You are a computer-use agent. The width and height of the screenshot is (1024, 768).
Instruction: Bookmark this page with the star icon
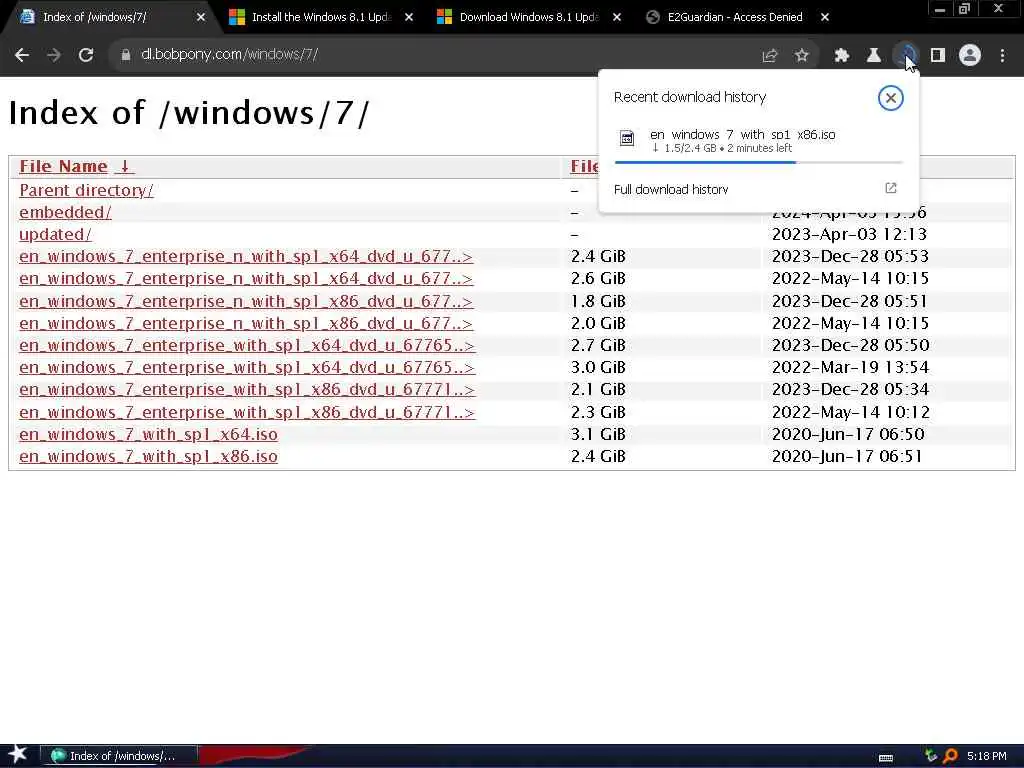(801, 56)
